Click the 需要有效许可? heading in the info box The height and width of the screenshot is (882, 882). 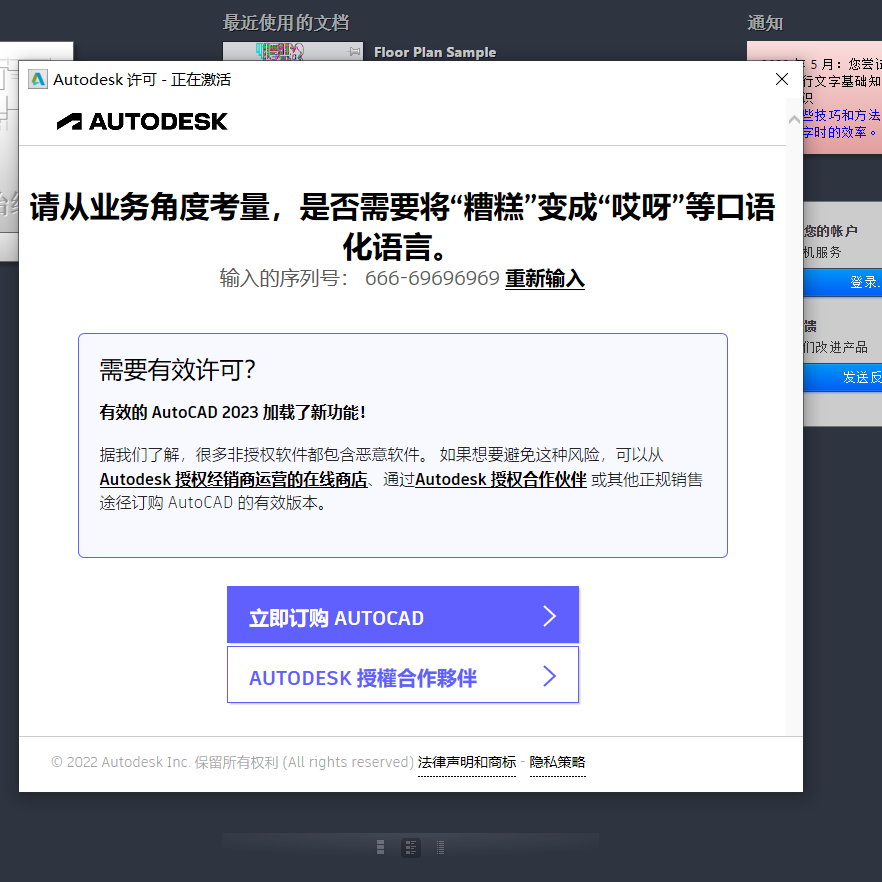coord(178,370)
